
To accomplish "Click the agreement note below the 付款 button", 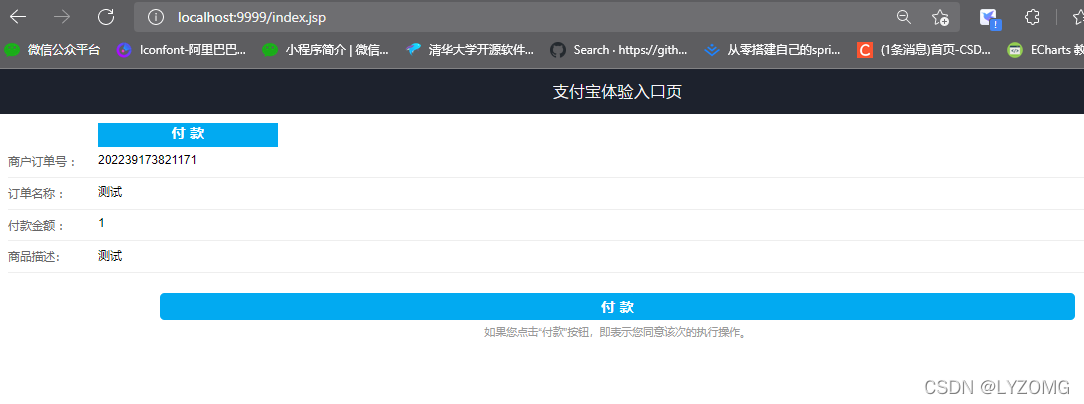I will [617, 333].
